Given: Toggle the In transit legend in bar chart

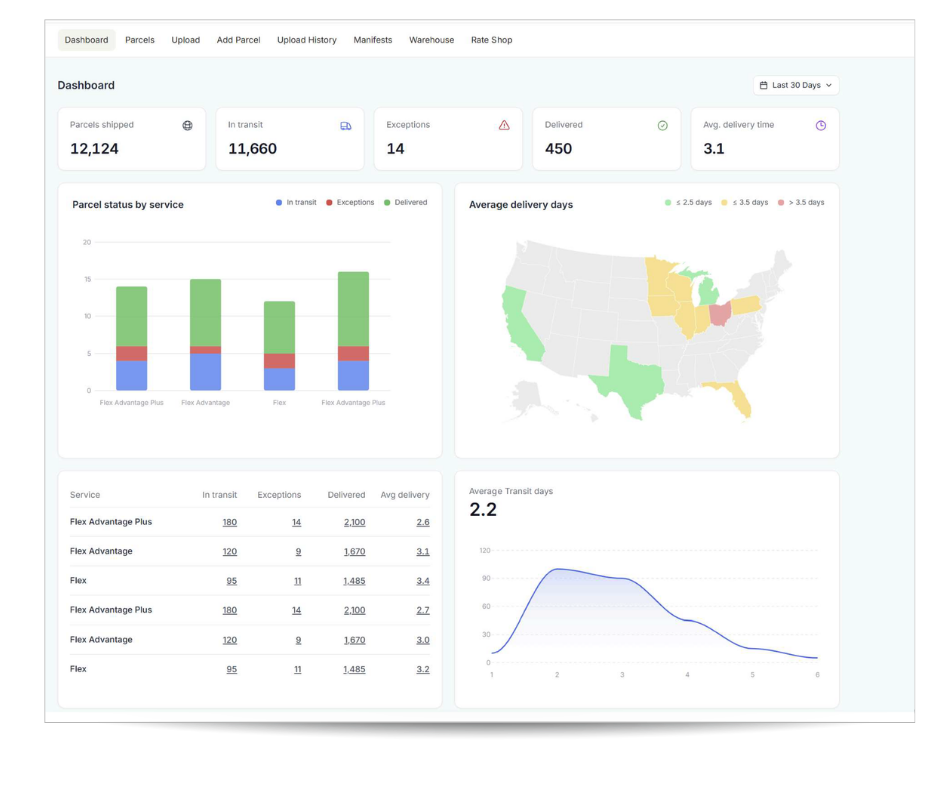Looking at the screenshot, I should click(296, 203).
